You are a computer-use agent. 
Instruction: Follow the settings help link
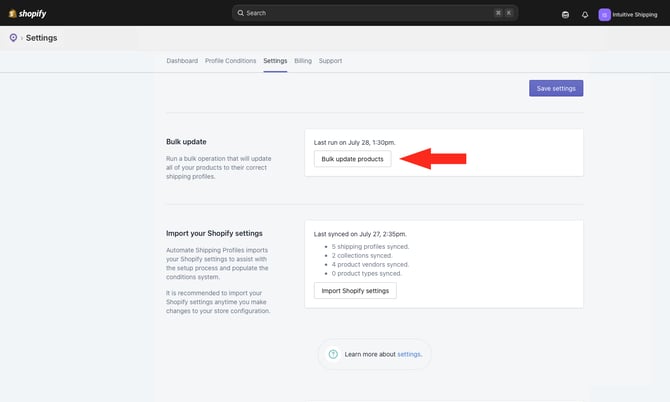(409, 354)
